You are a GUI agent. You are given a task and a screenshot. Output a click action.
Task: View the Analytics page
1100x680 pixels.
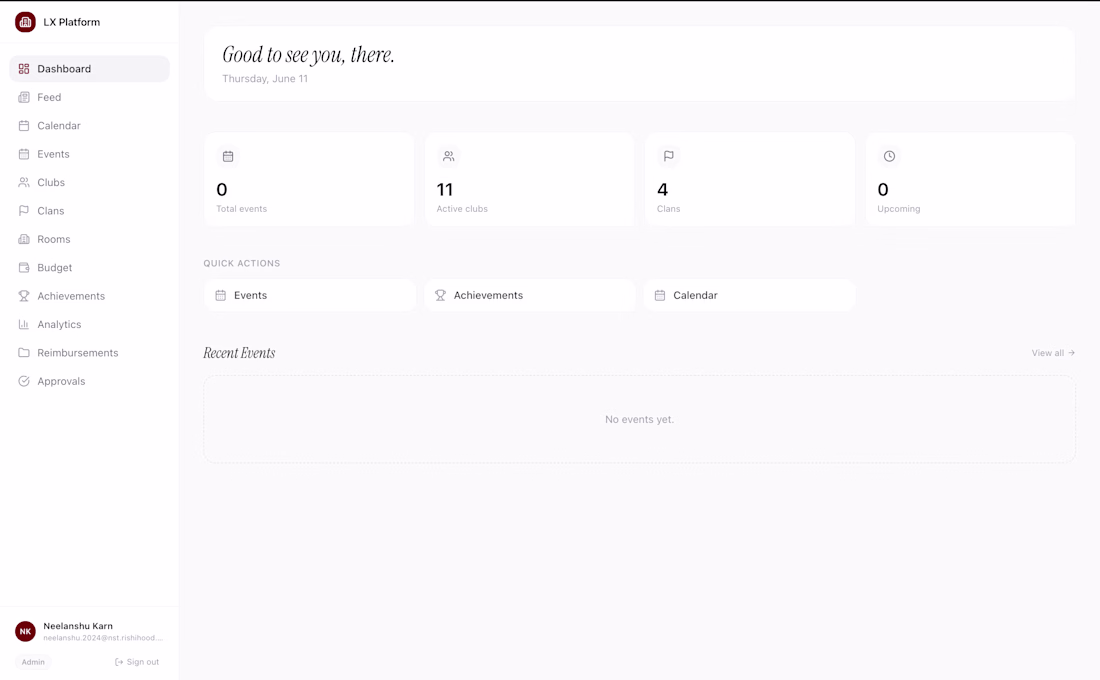coord(89,324)
